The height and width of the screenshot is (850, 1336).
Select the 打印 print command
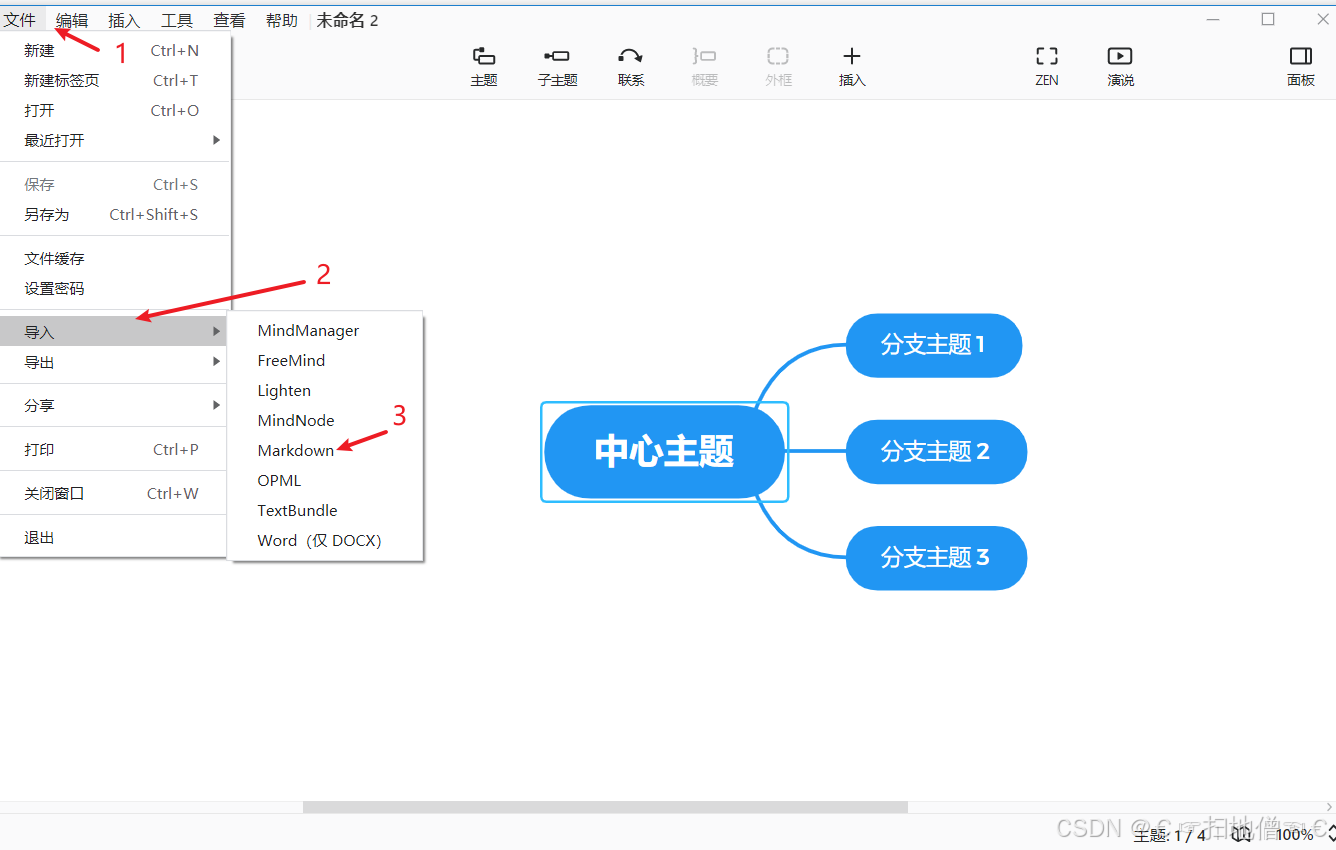point(39,449)
